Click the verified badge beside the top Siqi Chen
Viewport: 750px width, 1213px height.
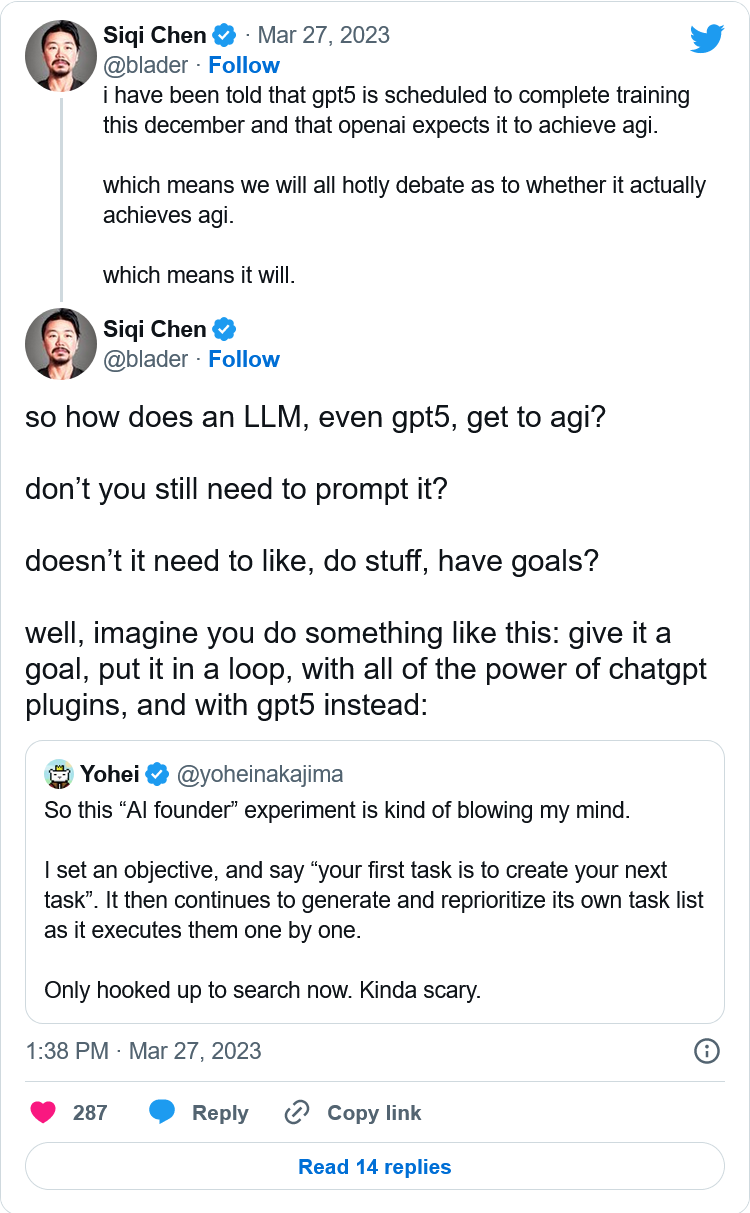coord(224,35)
